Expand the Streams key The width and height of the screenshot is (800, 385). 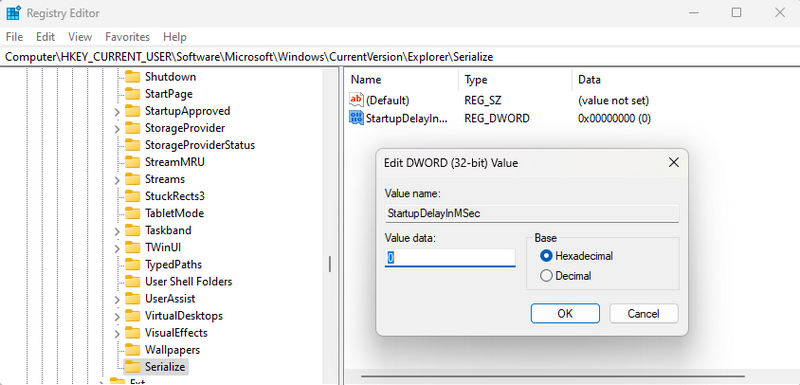tap(117, 180)
